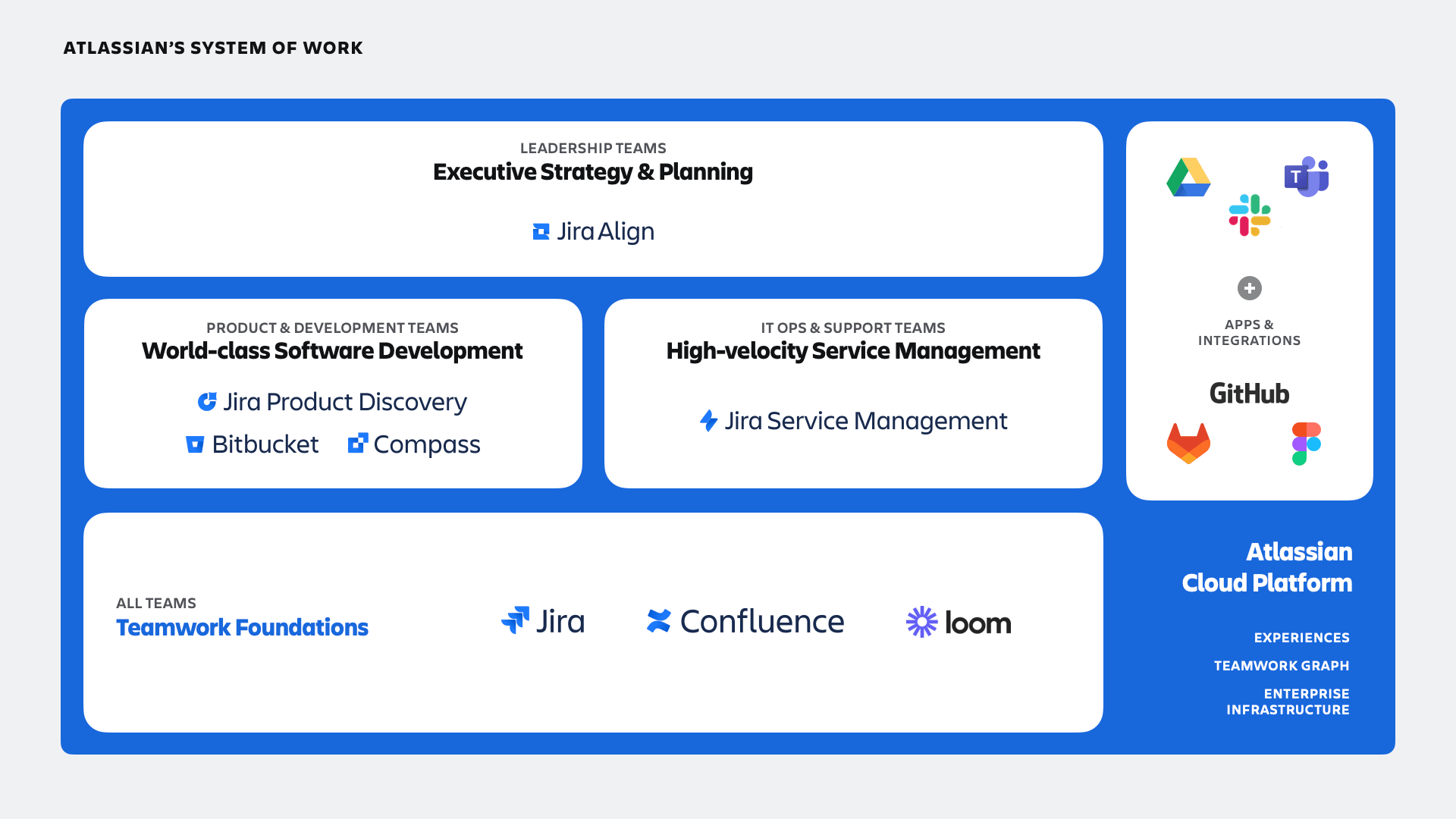
Task: Click the Bitbucket bucket icon
Action: 195,444
